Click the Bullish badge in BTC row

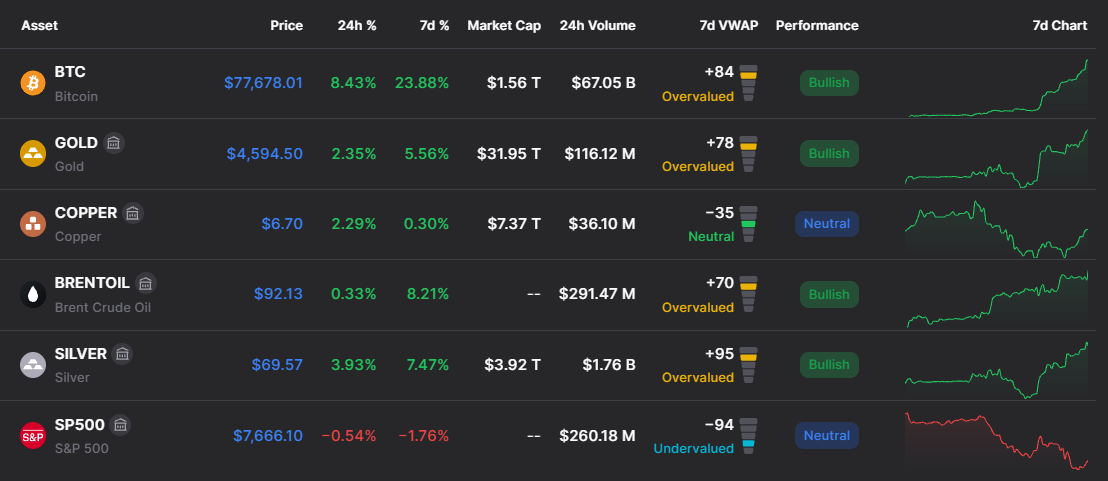(x=829, y=83)
